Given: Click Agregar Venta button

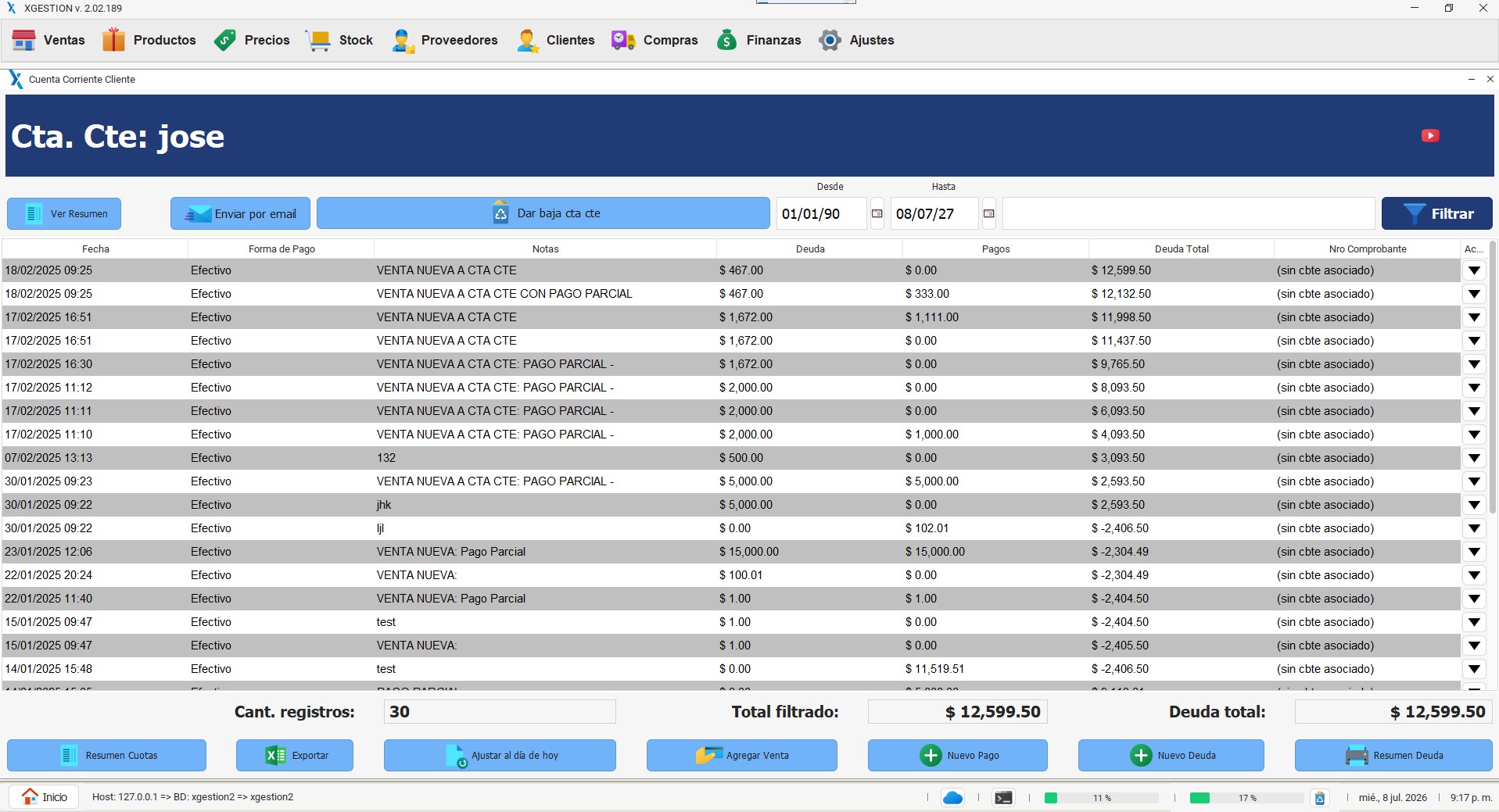Looking at the screenshot, I should coord(742,756).
